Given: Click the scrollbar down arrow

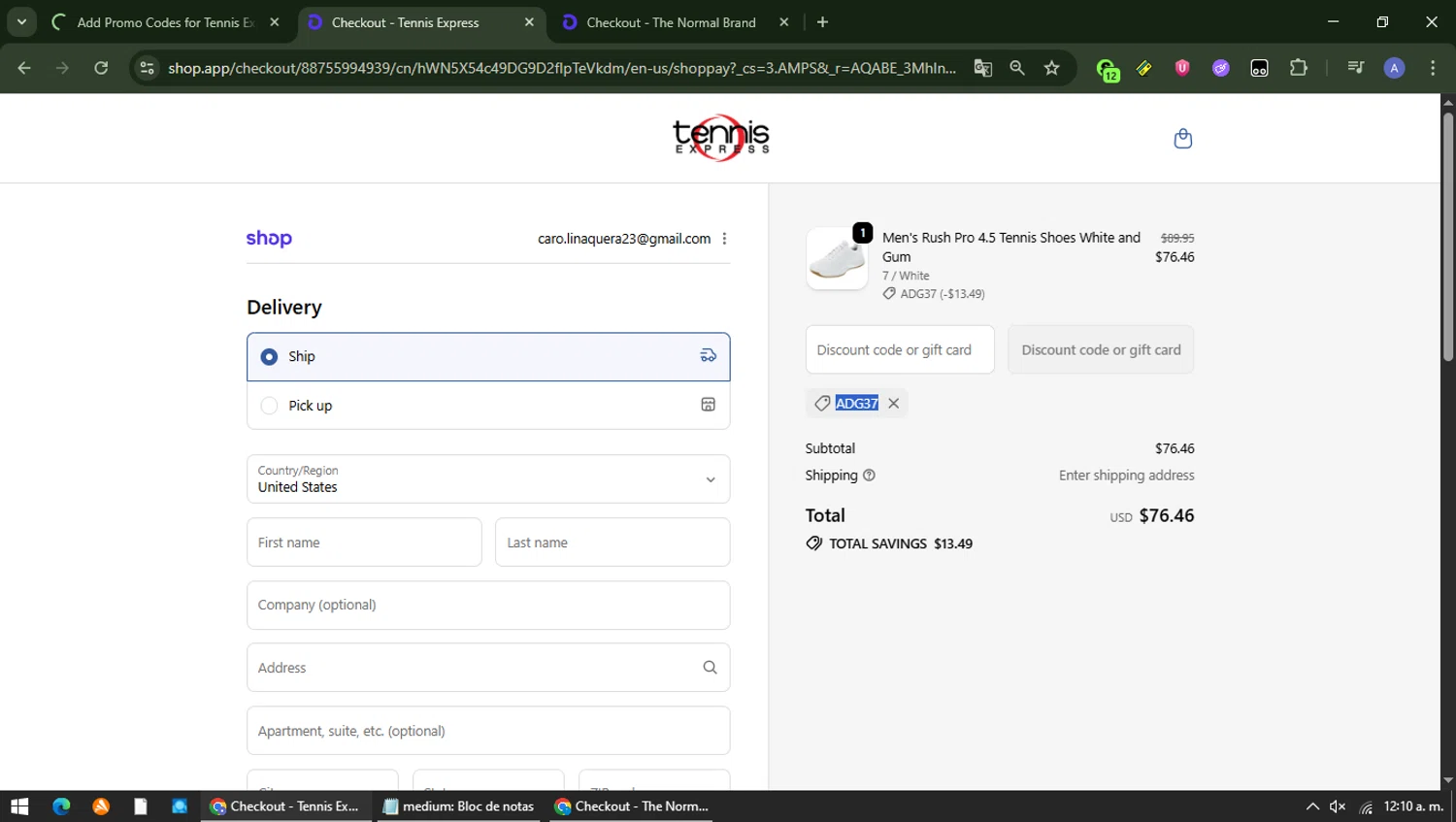Looking at the screenshot, I should click(x=1448, y=780).
